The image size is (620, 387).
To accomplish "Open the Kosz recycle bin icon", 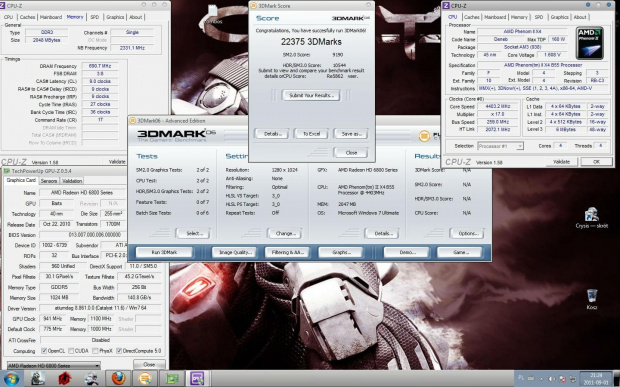I will point(592,299).
